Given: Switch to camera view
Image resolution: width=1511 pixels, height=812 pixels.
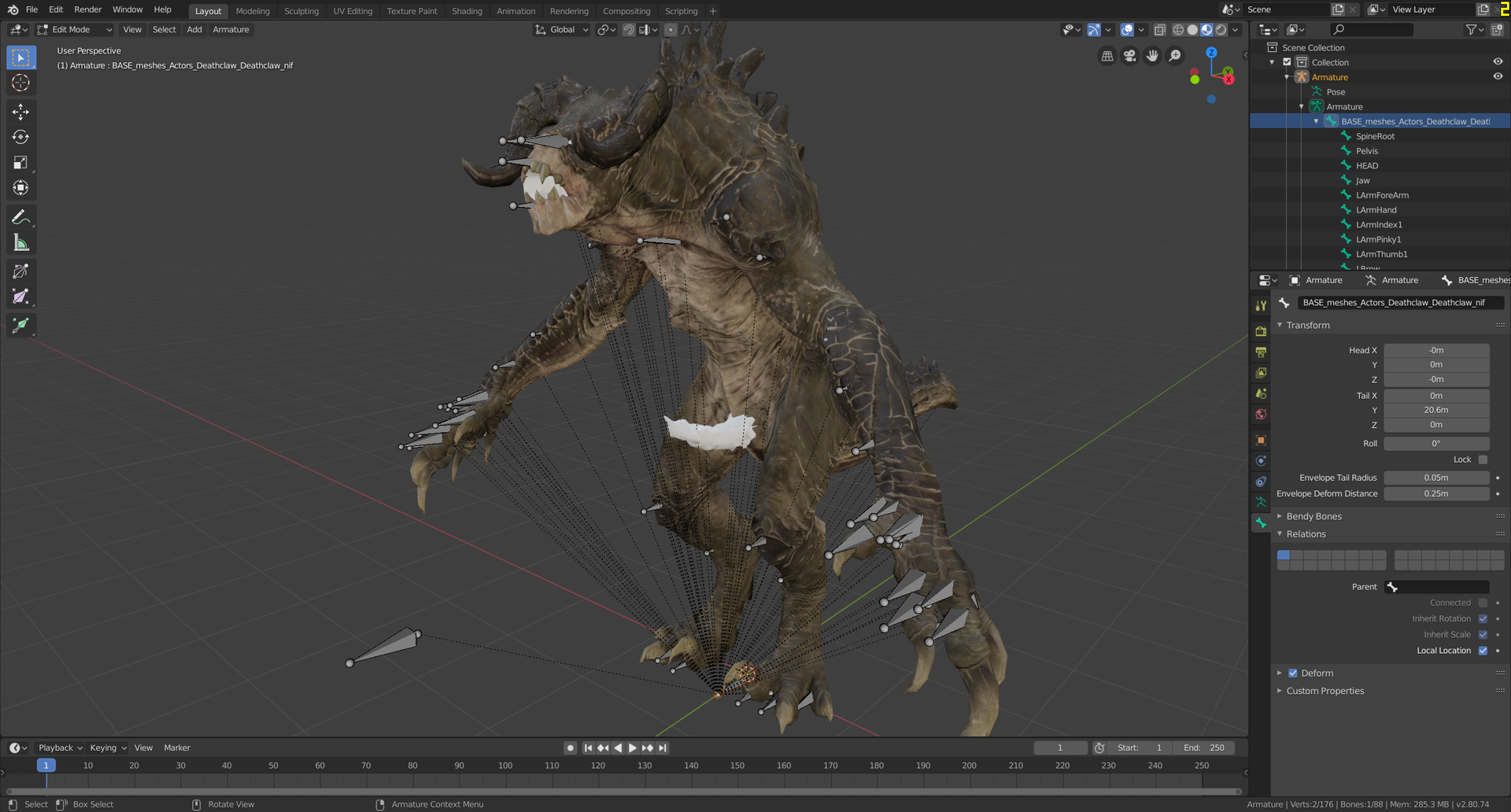Looking at the screenshot, I should [x=1130, y=56].
